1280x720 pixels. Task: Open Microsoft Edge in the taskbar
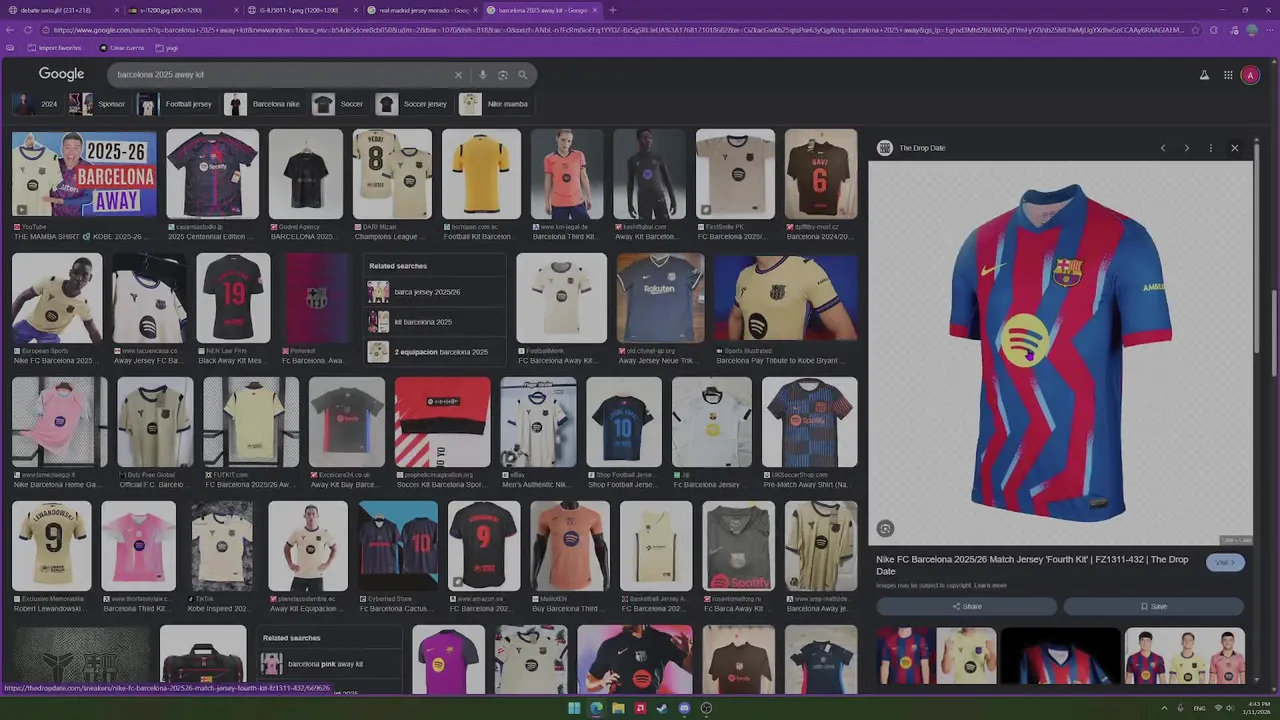pyautogui.click(x=596, y=708)
